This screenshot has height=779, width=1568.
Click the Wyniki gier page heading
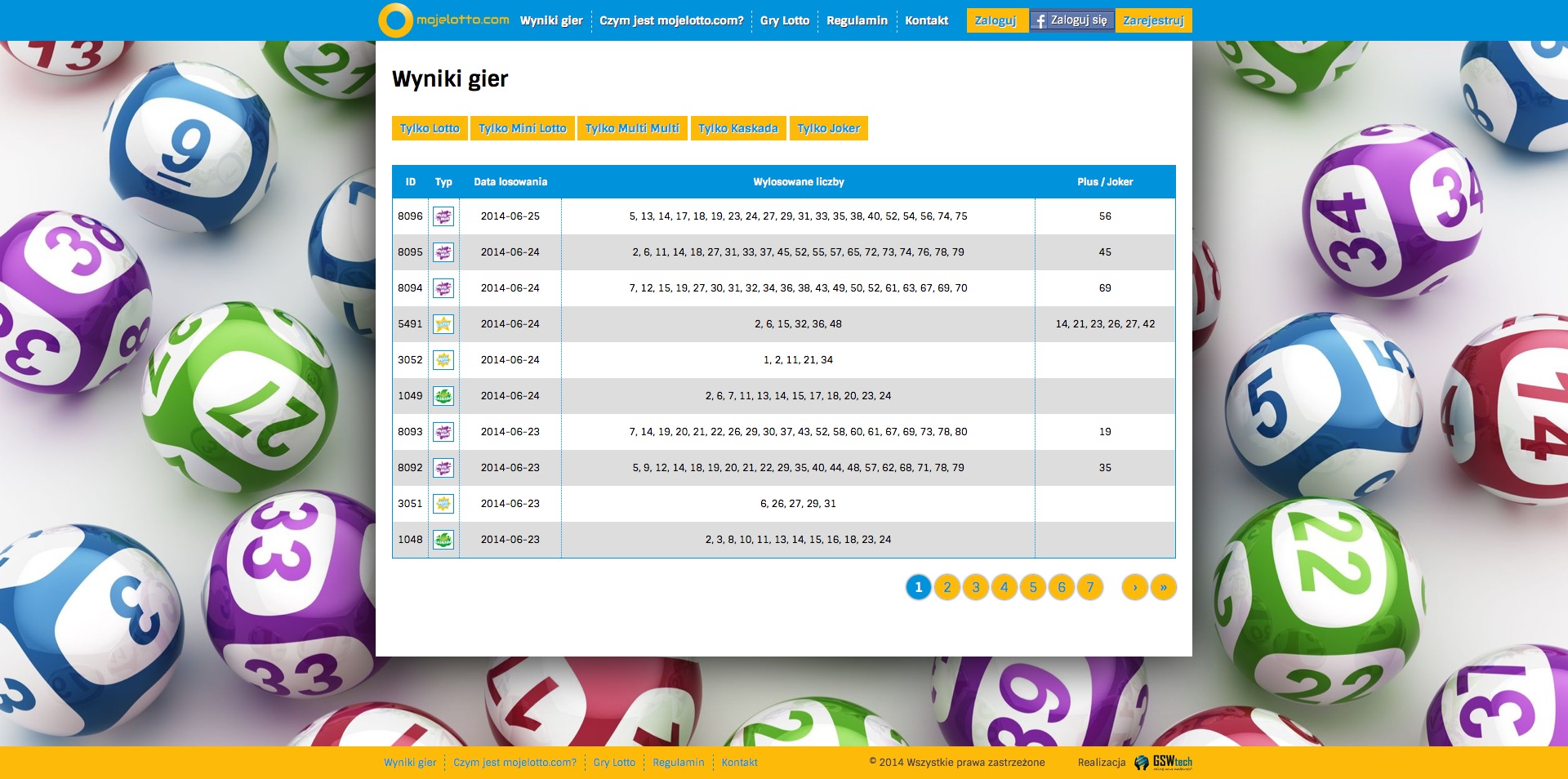tap(450, 79)
